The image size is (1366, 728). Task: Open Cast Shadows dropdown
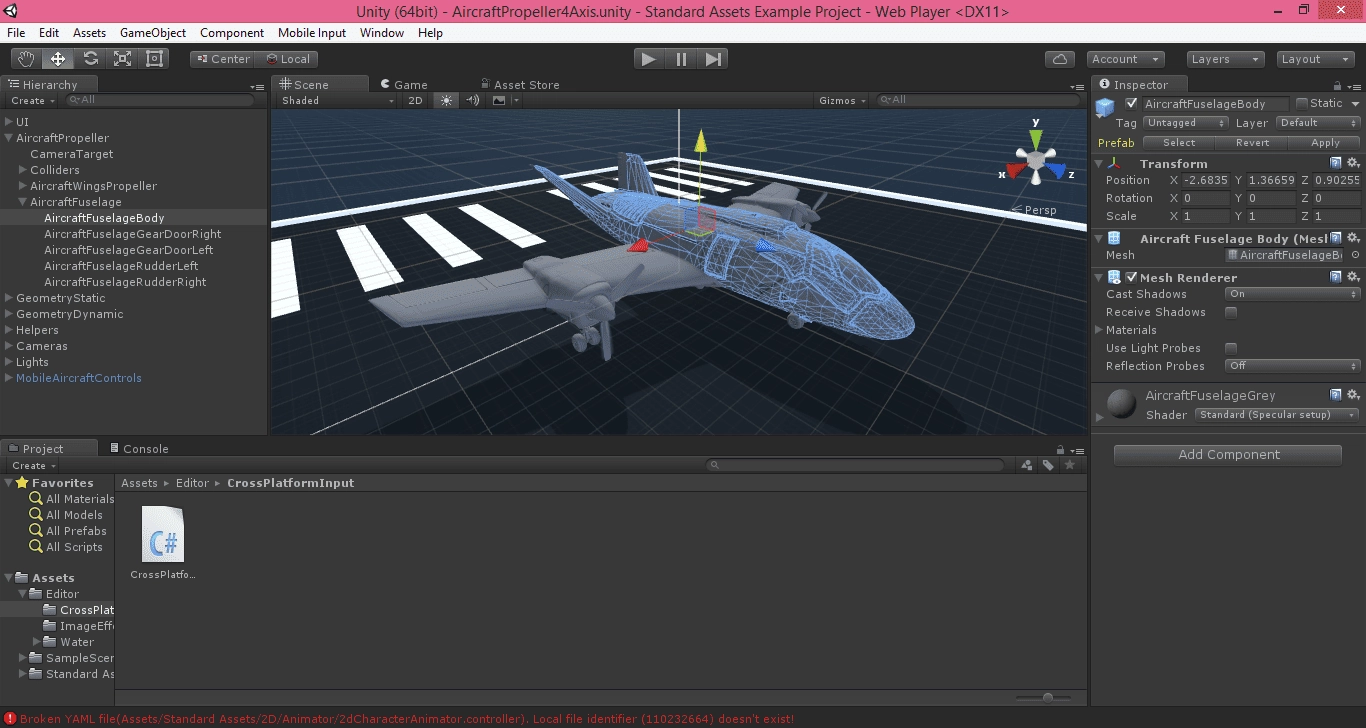tap(1293, 294)
